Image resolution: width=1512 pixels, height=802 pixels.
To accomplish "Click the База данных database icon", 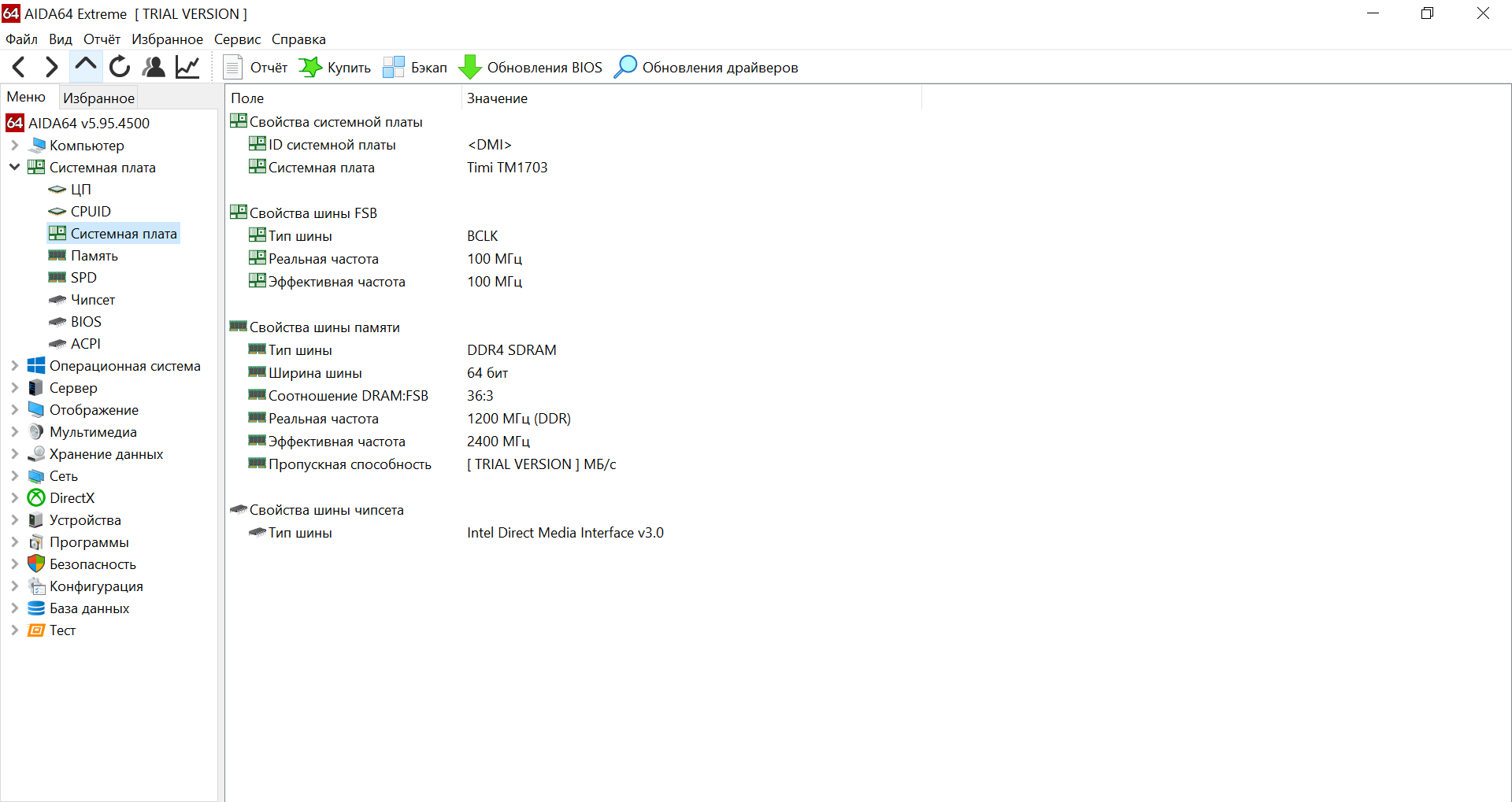I will point(36,608).
